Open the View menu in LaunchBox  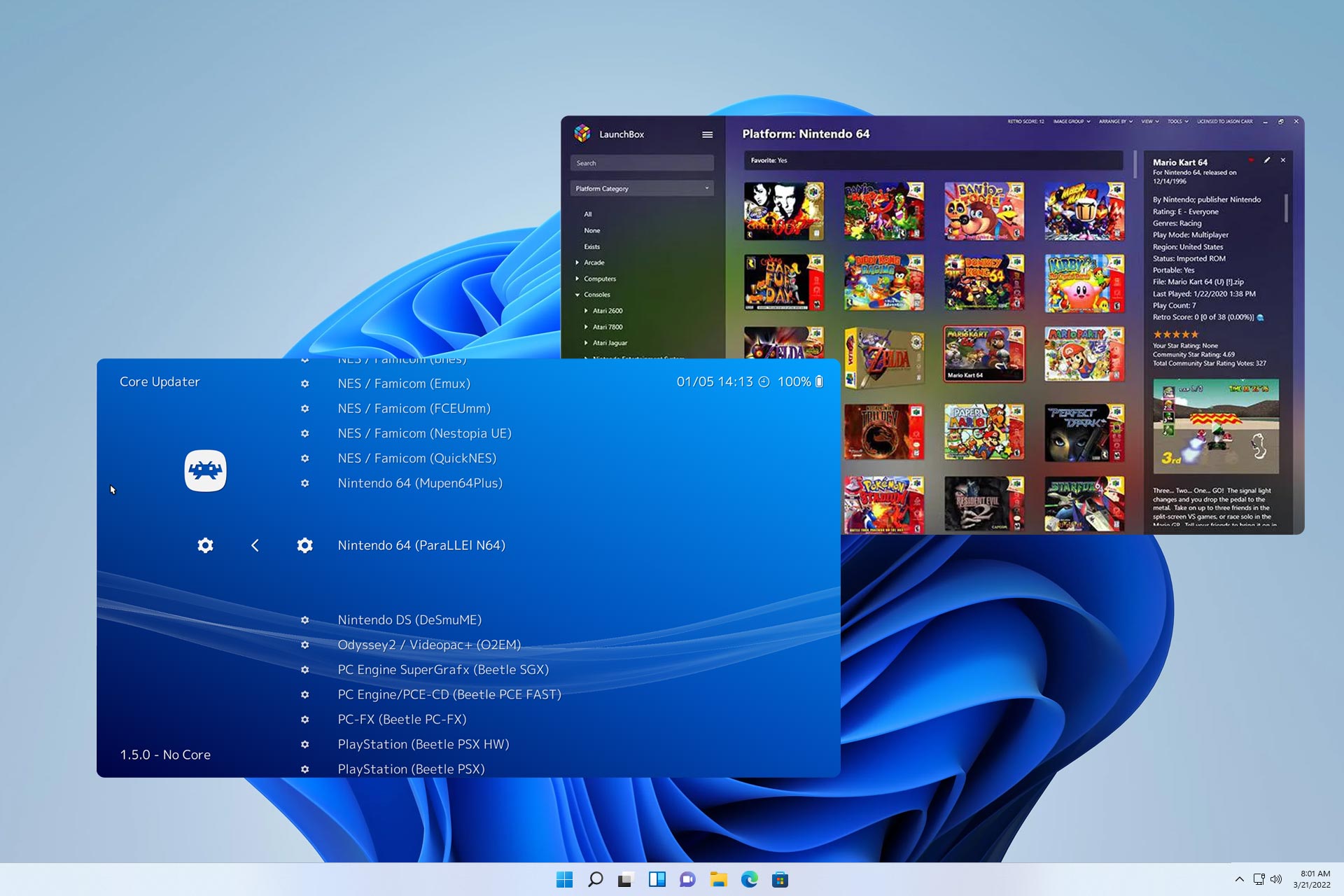coord(1149,121)
